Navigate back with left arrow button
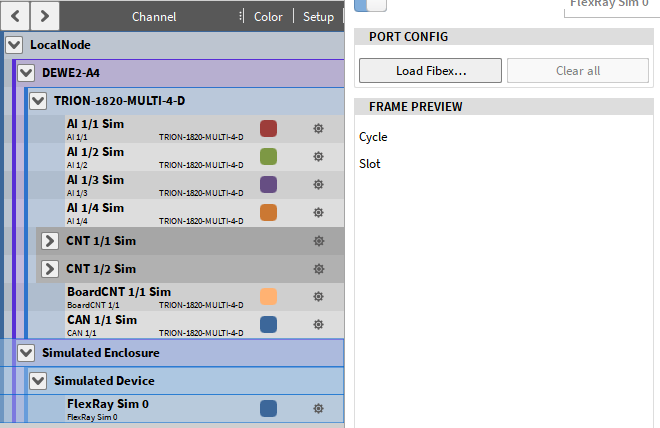660x428 pixels. coord(15,16)
